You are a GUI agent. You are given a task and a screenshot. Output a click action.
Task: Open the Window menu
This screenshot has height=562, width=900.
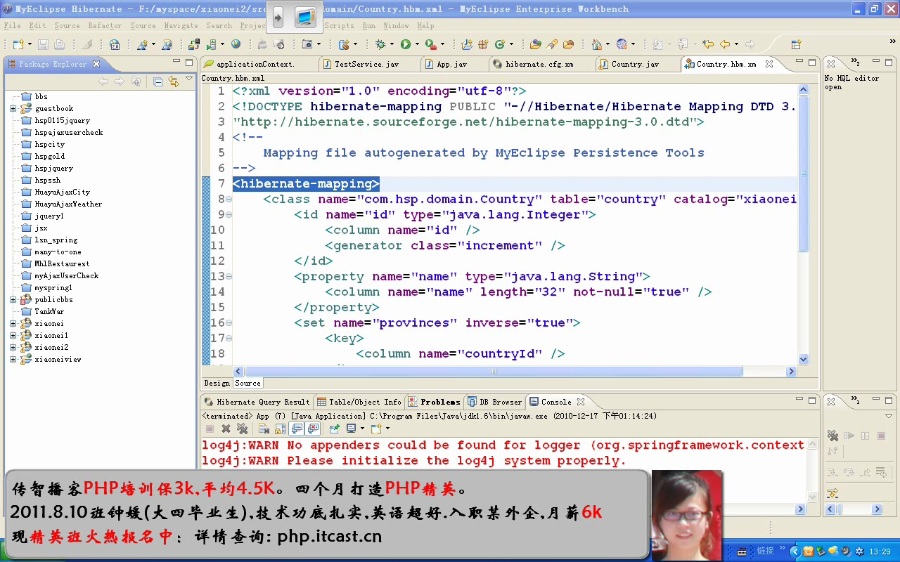click(396, 25)
